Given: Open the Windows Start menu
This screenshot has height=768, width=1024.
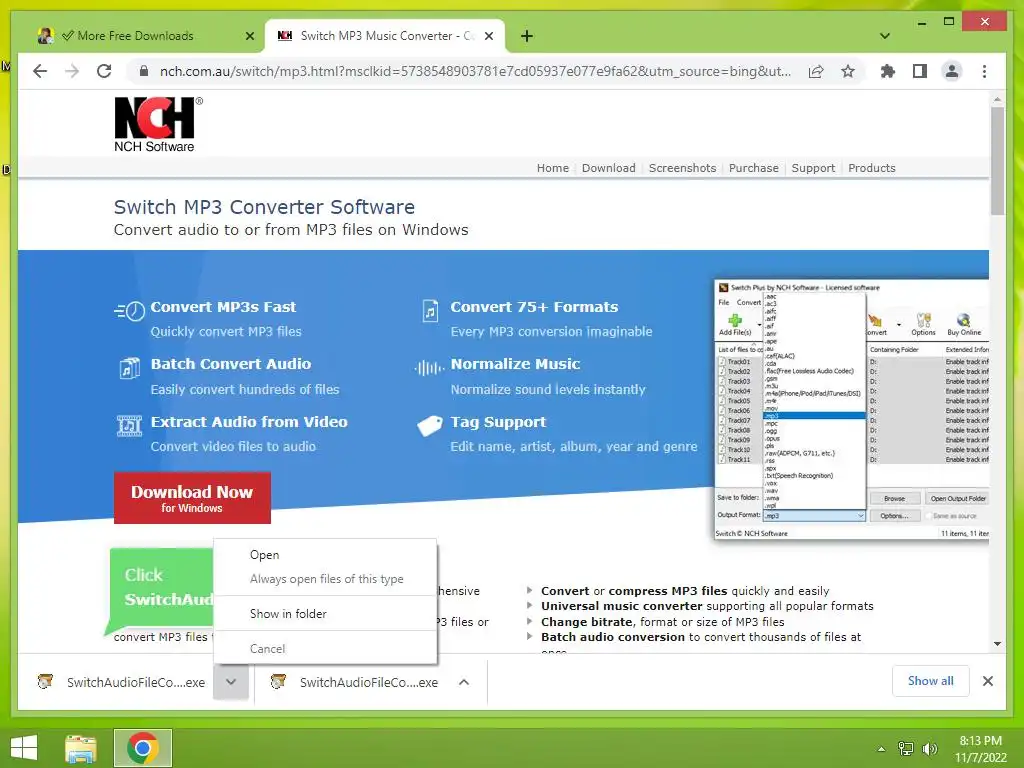Looking at the screenshot, I should tap(24, 748).
